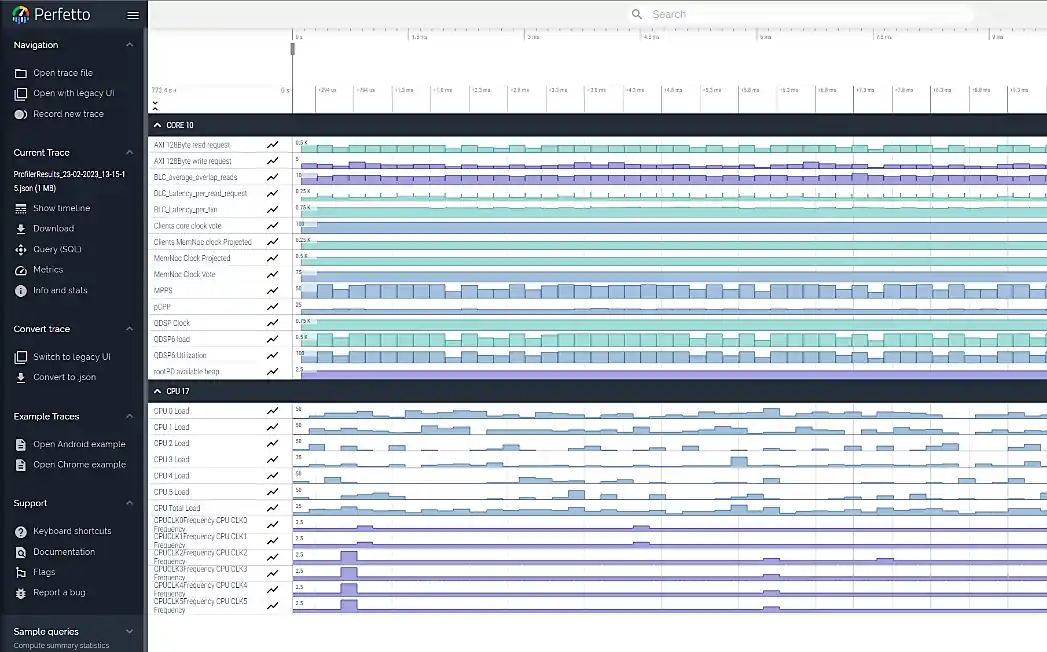Screen dimensions: 1047x652
Task: Collapse the Navigation sidebar section
Action: [129, 44]
